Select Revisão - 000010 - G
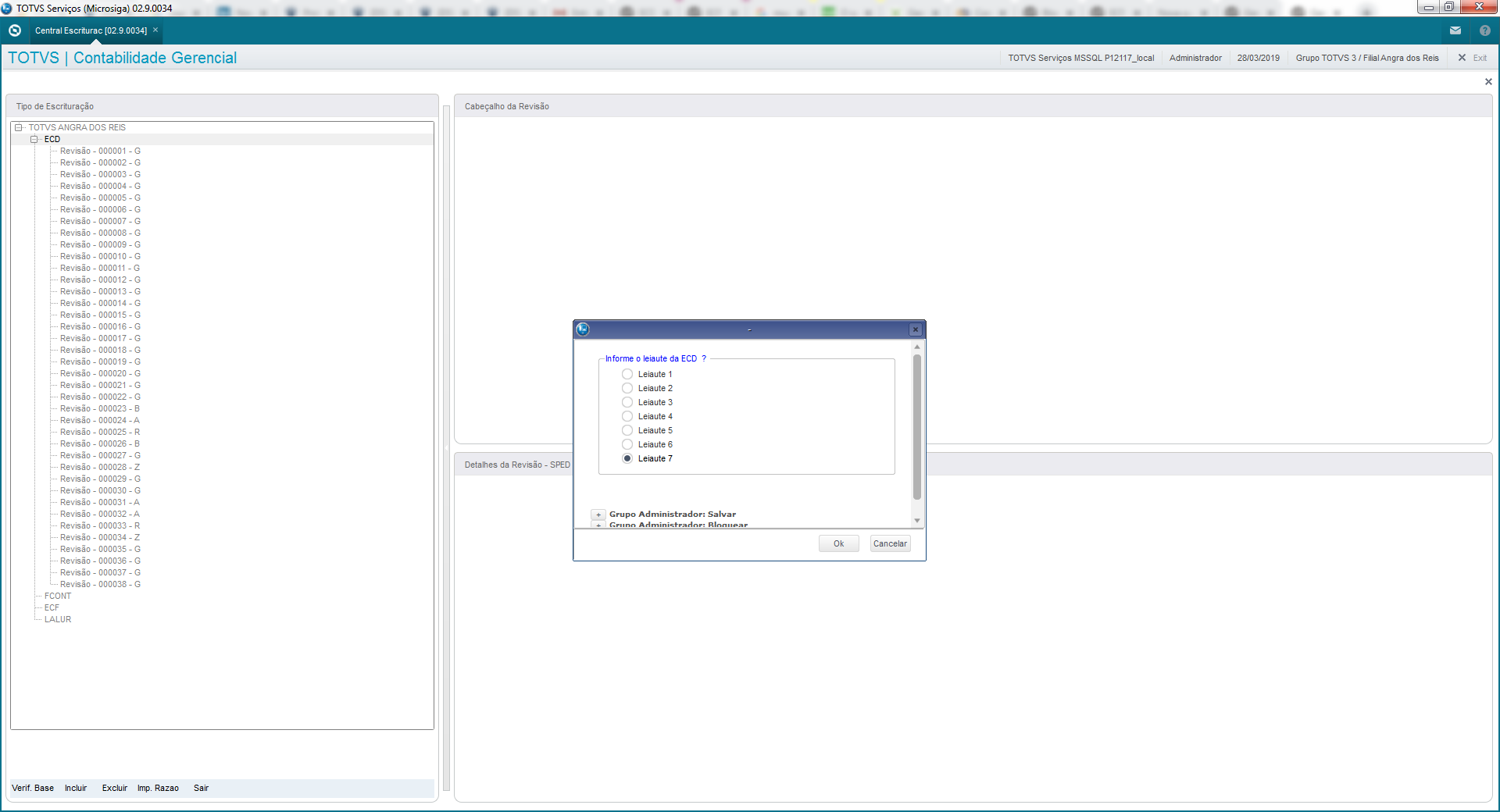The width and height of the screenshot is (1500, 812). click(x=100, y=256)
